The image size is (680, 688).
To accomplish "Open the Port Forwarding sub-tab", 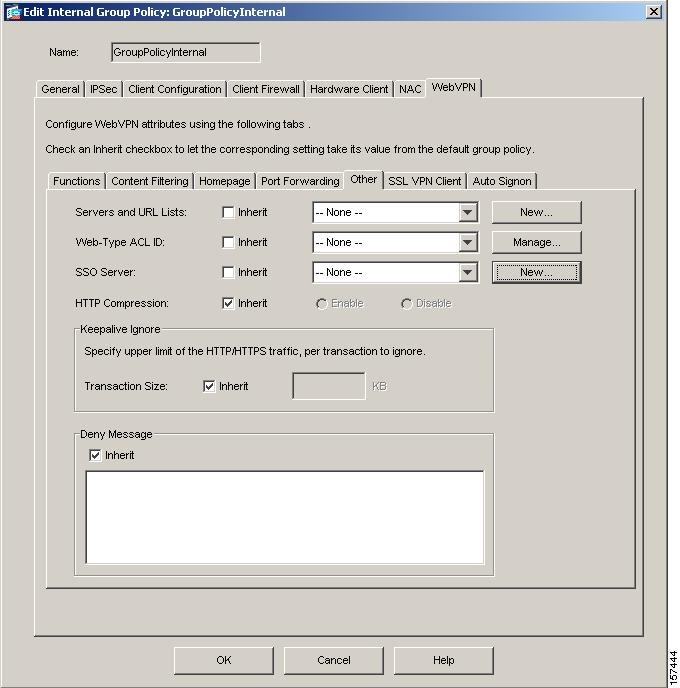I will pos(300,181).
